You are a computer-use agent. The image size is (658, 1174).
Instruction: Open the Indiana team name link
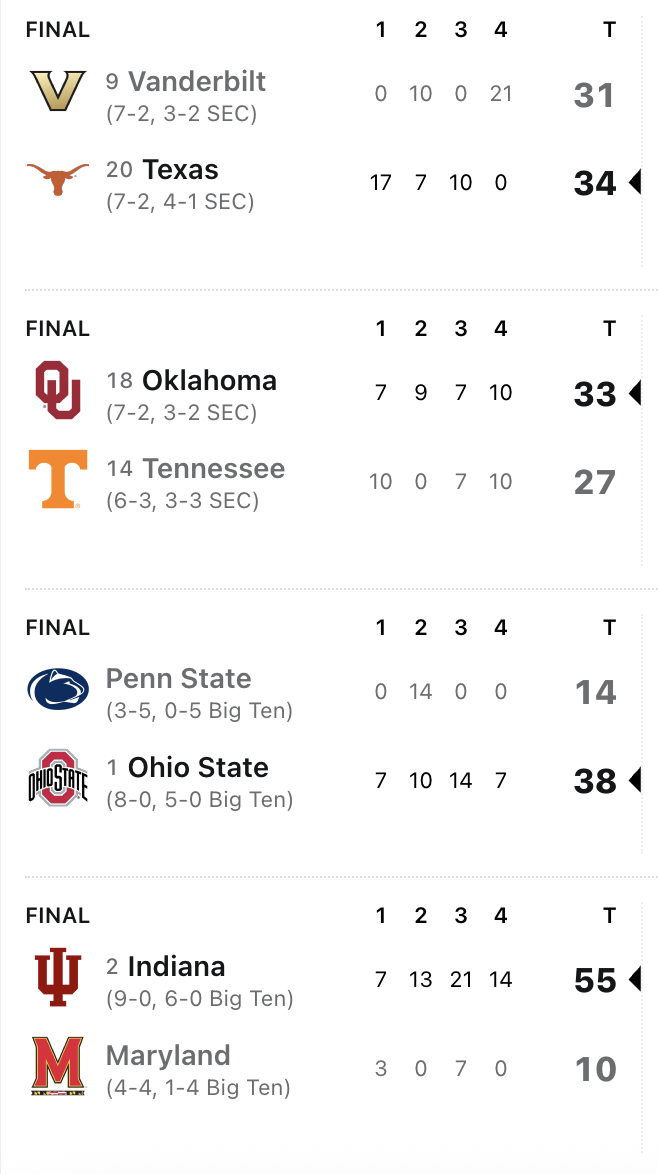click(x=176, y=967)
